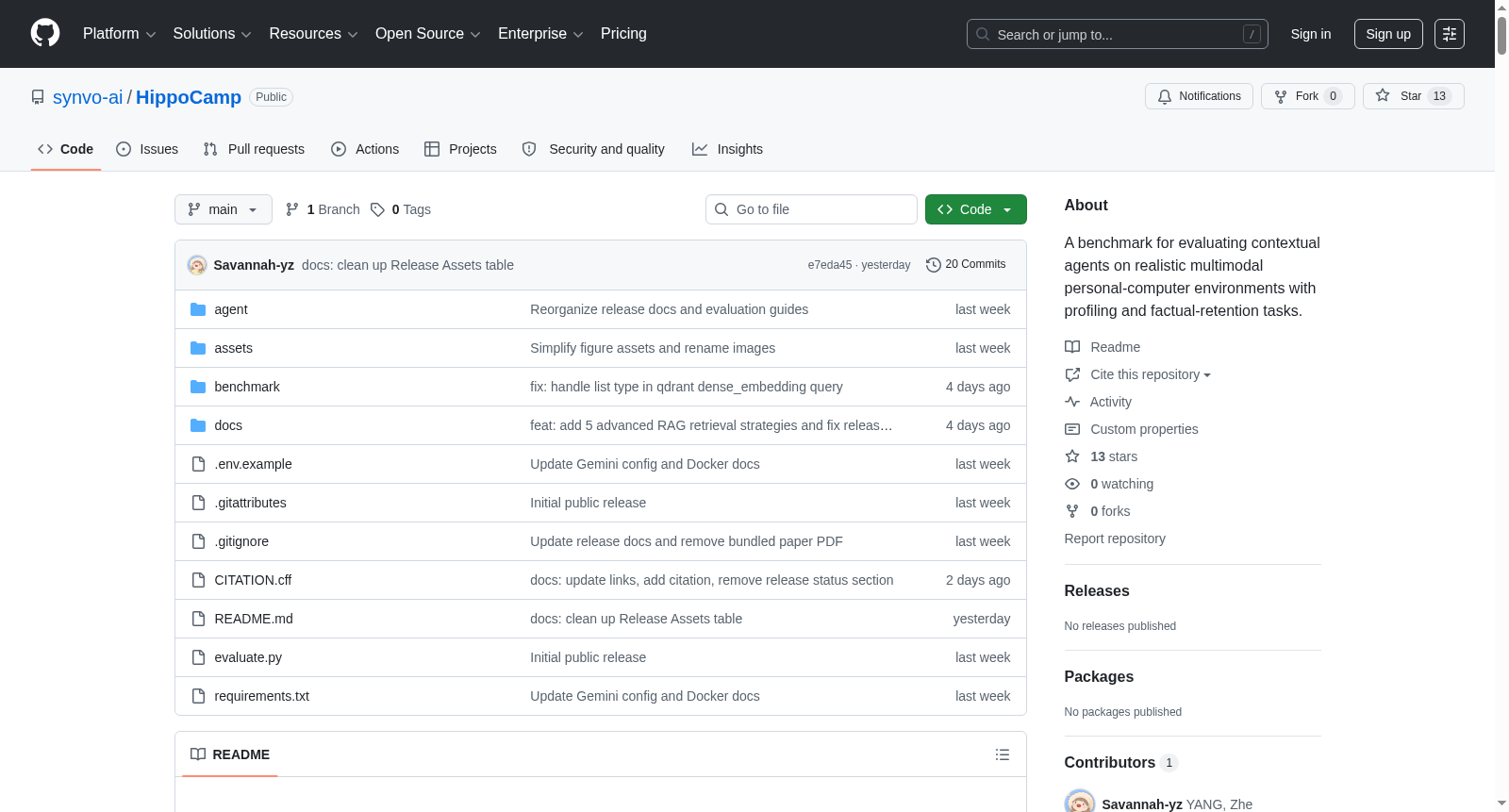Fork the HippoCamp repository
The height and width of the screenshot is (812, 1509).
click(1307, 96)
